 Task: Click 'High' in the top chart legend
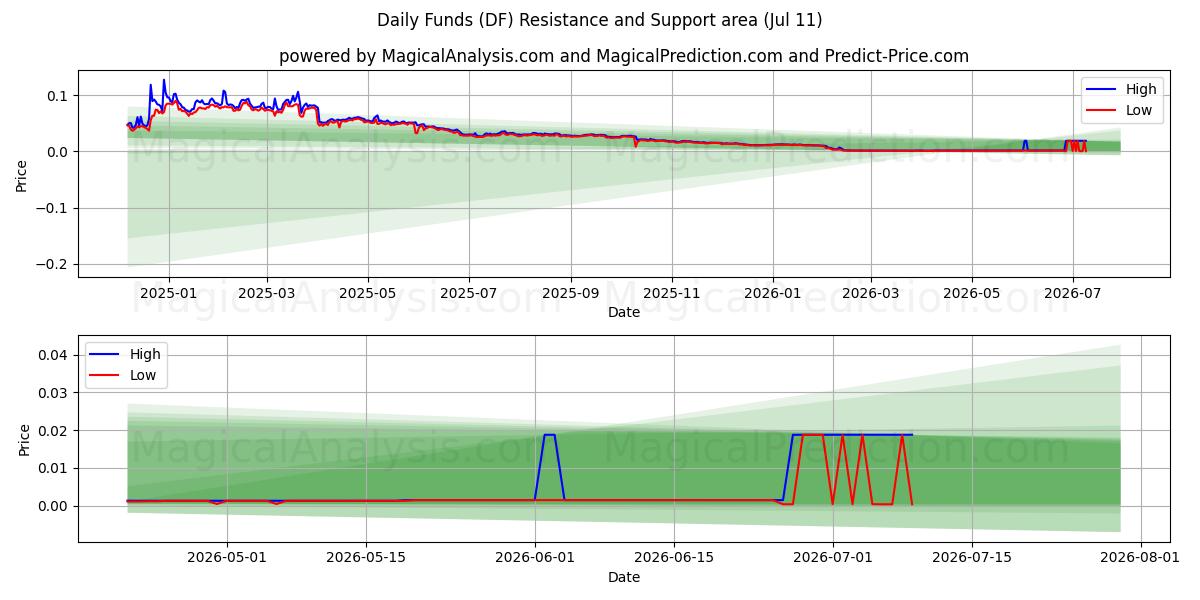coord(1140,89)
